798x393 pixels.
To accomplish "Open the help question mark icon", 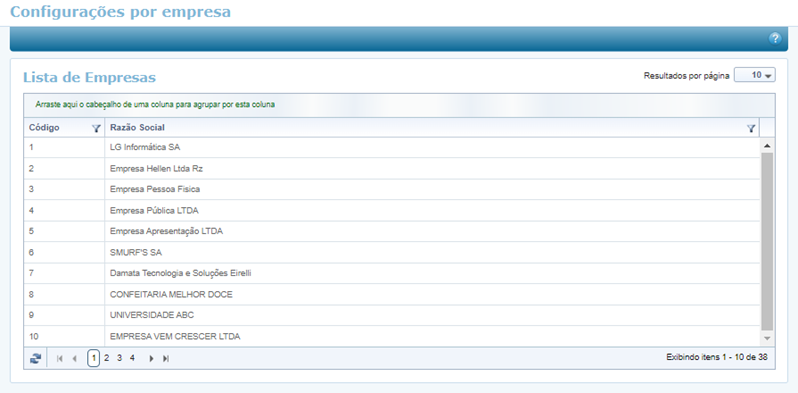I will [775, 38].
